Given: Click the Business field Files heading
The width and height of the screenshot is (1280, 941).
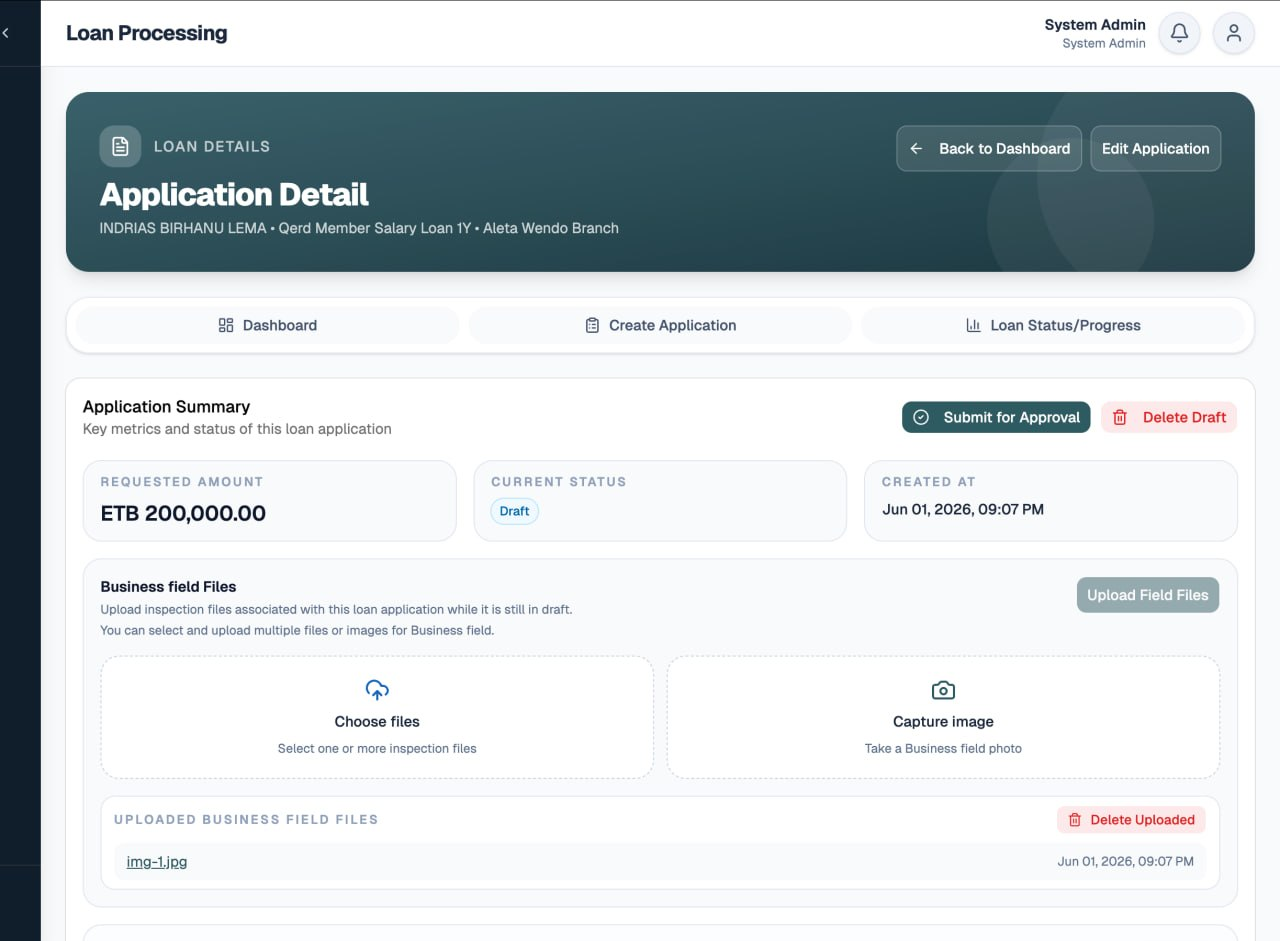Looking at the screenshot, I should (168, 587).
